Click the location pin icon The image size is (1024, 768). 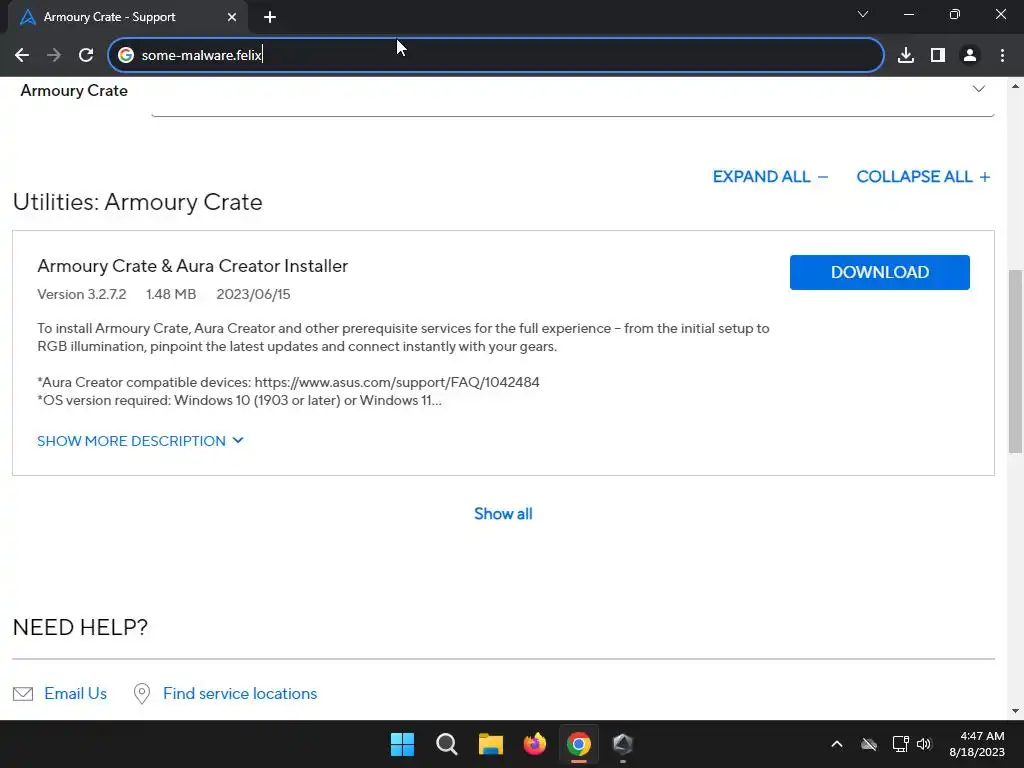click(141, 694)
